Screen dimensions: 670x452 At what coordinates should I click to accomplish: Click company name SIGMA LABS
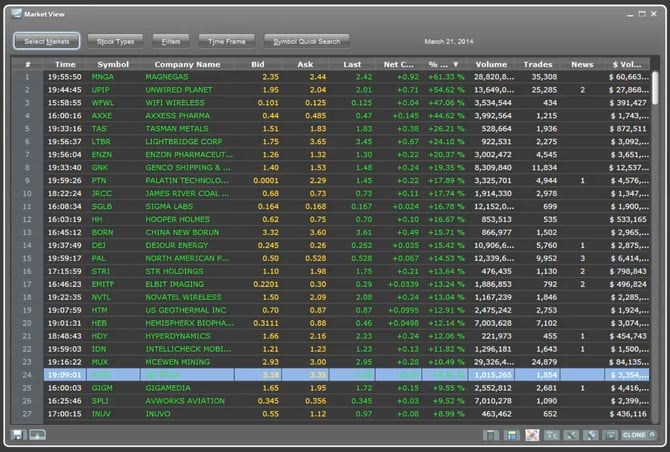pyautogui.click(x=169, y=206)
